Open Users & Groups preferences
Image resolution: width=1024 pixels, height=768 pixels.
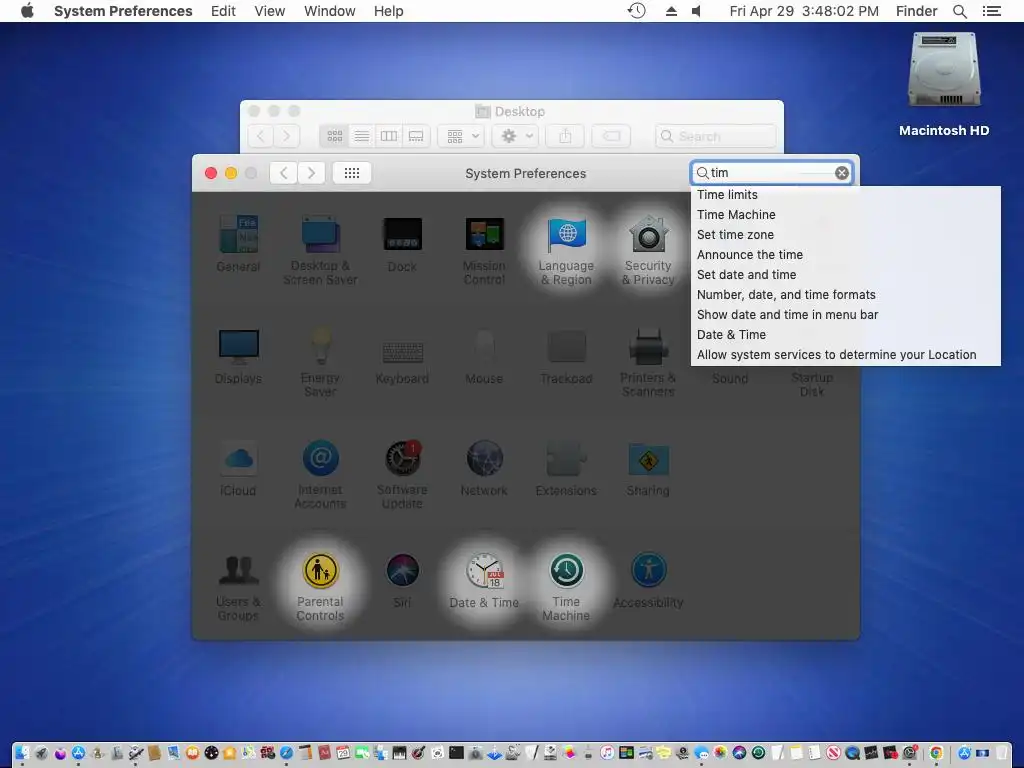pyautogui.click(x=238, y=586)
